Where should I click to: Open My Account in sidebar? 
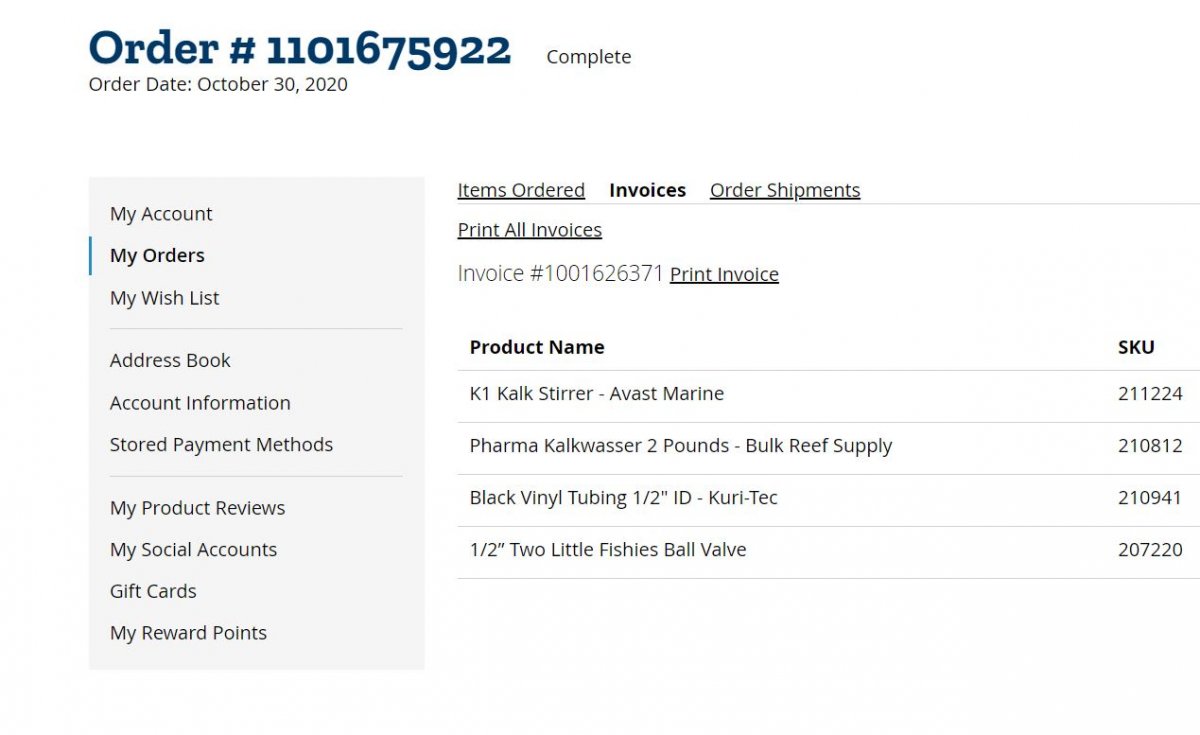pos(161,214)
